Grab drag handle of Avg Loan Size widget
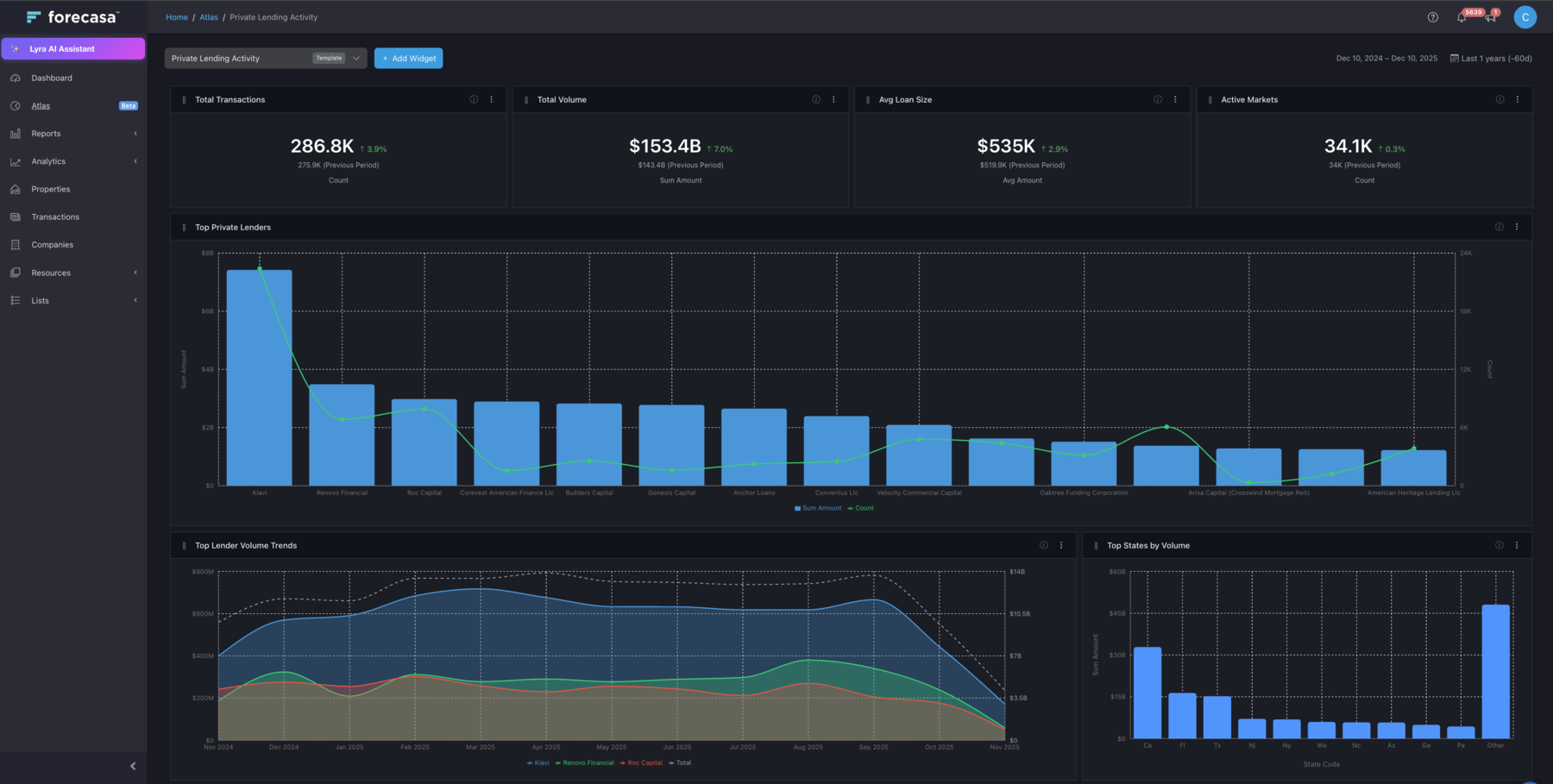This screenshot has height=784, width=1553. point(868,100)
